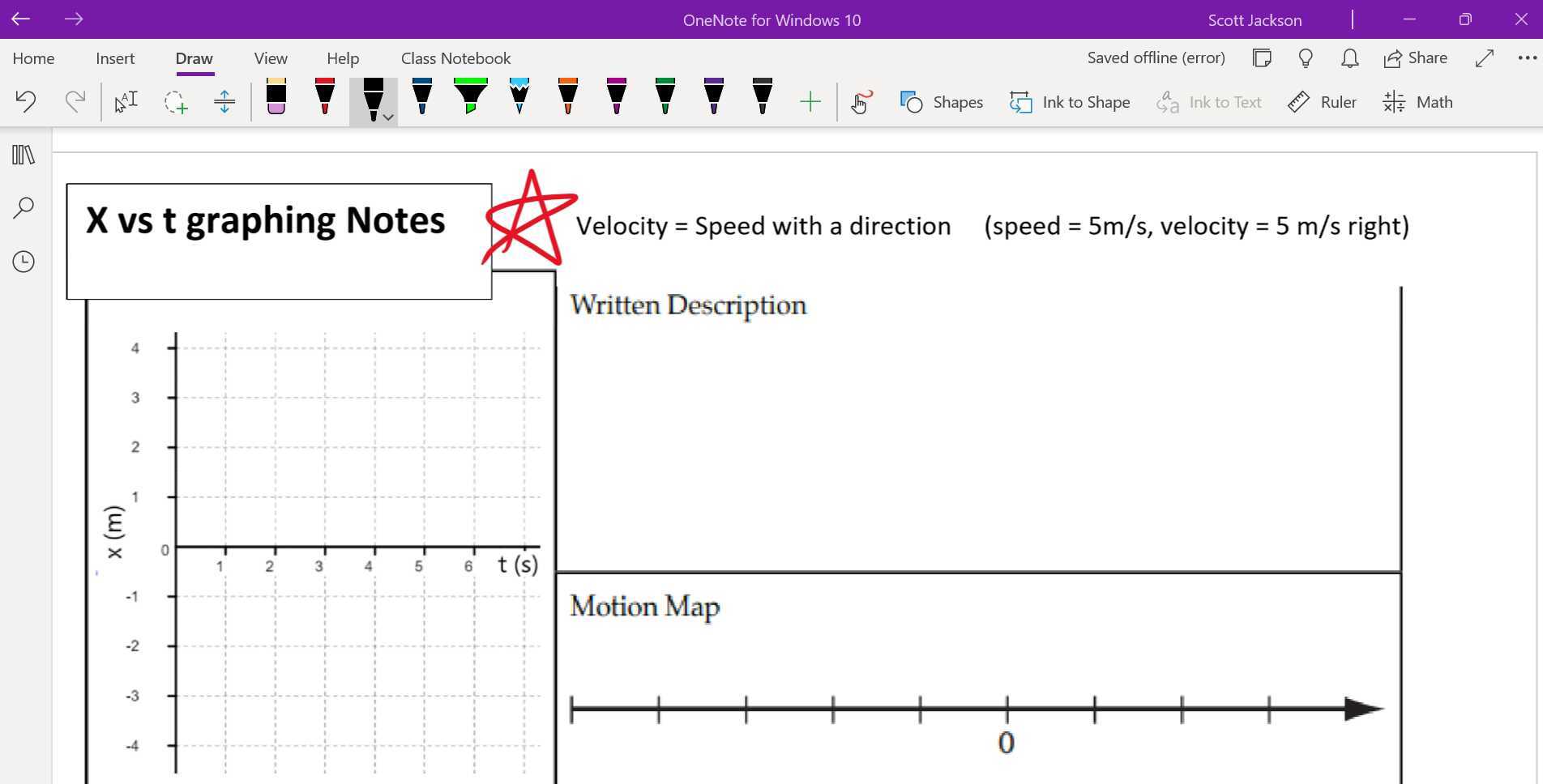Open the selected pen's options chevron
This screenshot has height=784, width=1543.
click(387, 117)
